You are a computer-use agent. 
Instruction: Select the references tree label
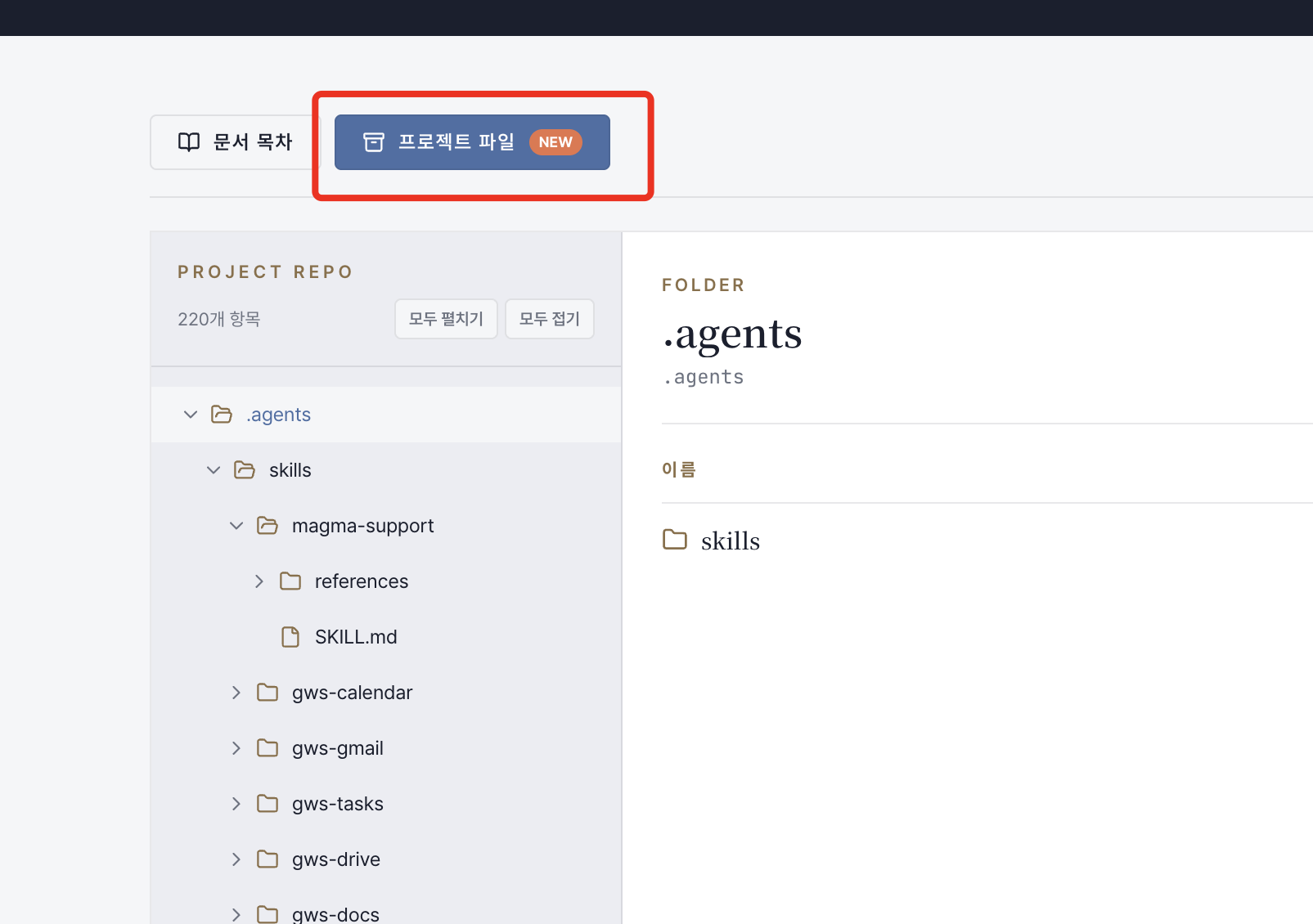click(x=362, y=581)
